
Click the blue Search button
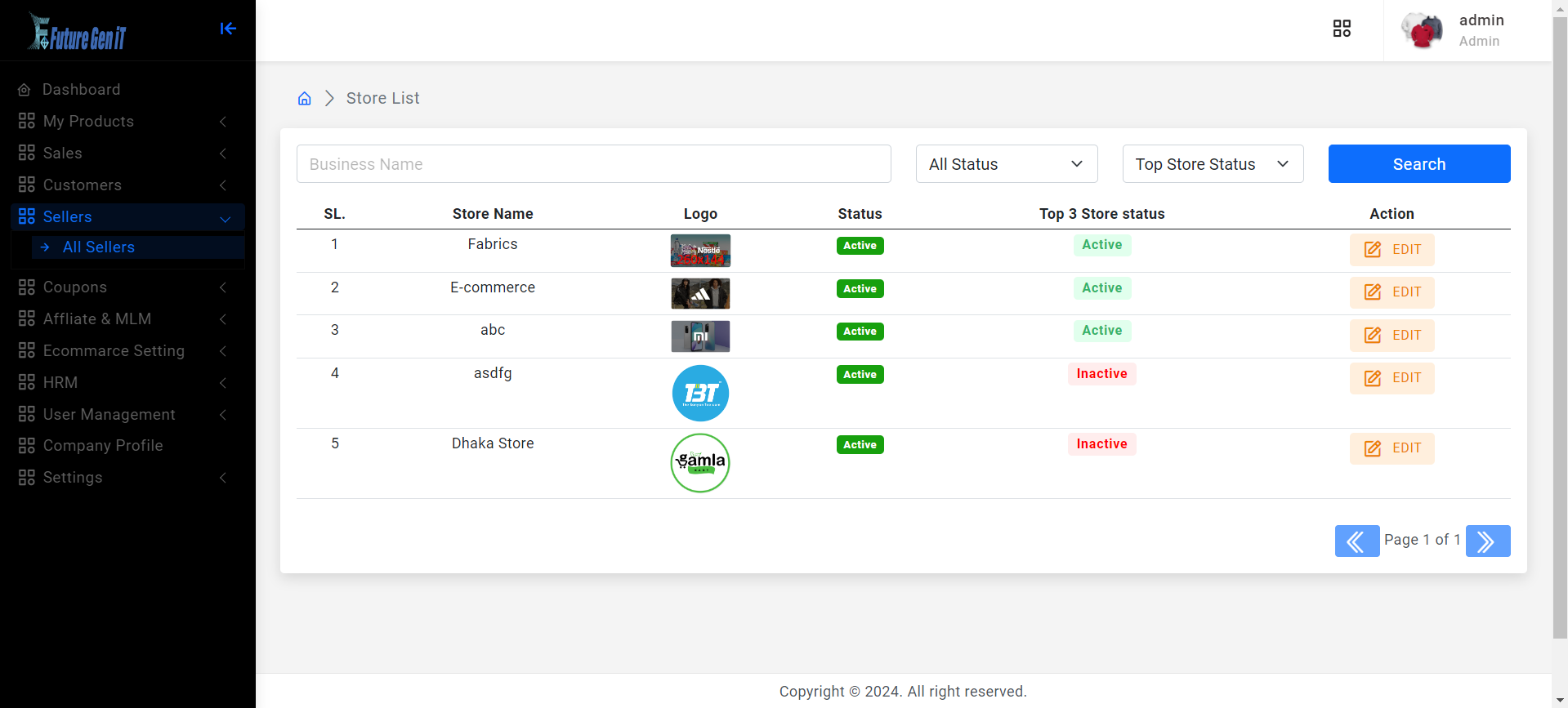click(x=1418, y=164)
